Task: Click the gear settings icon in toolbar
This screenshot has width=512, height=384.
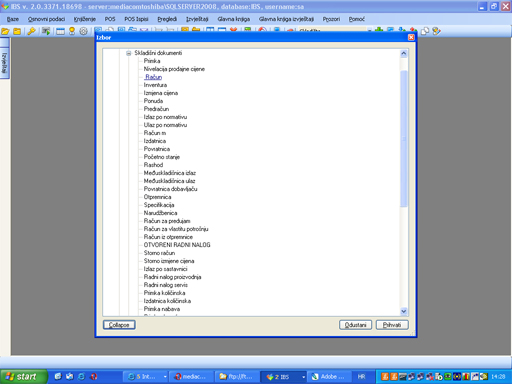Action: 83,31
